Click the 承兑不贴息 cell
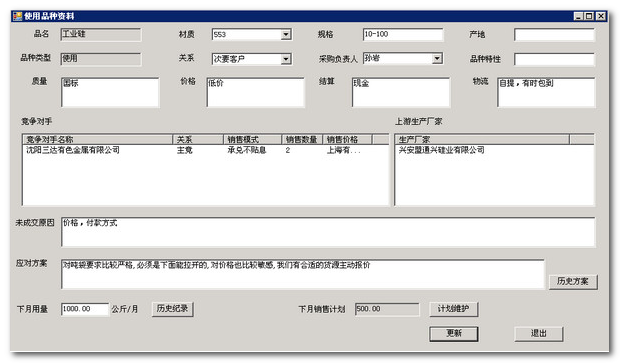 tap(246, 150)
